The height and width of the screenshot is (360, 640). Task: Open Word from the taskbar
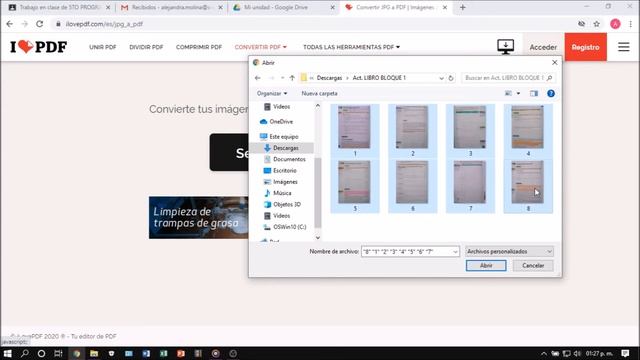coord(146,353)
